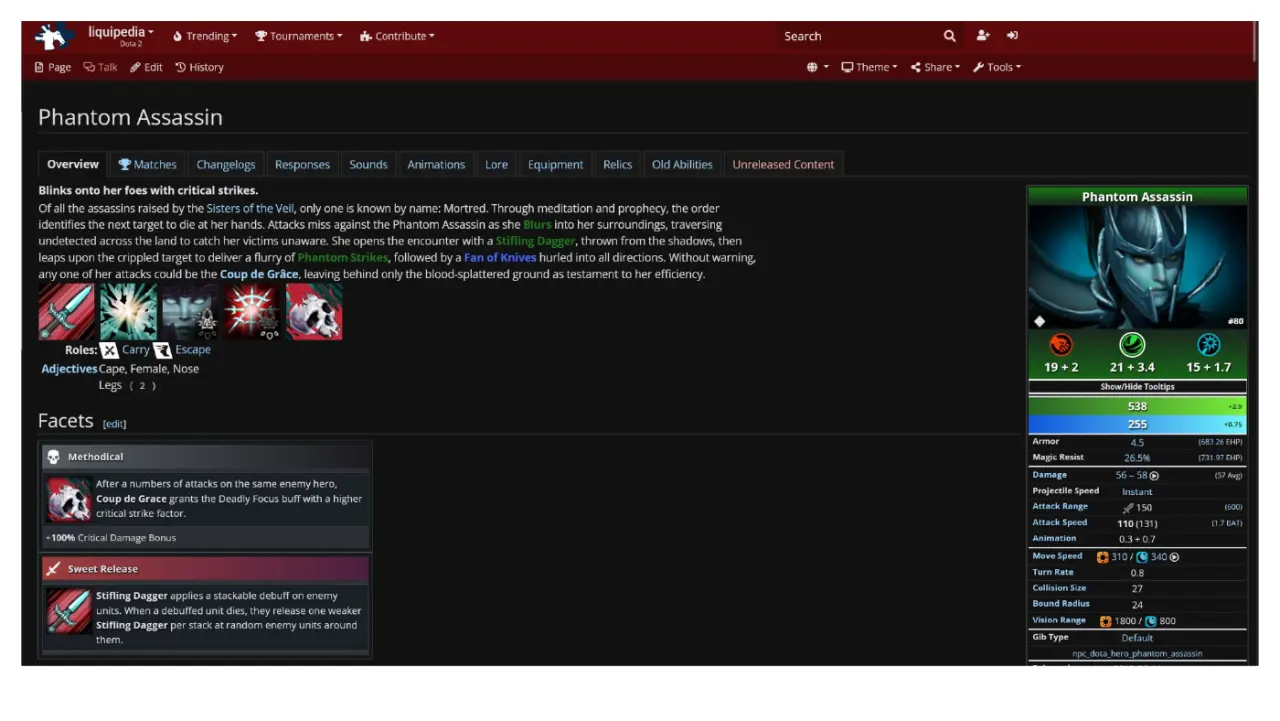Viewport: 1280px width, 721px height.
Task: Switch to the Changelogs tab
Action: click(x=226, y=165)
